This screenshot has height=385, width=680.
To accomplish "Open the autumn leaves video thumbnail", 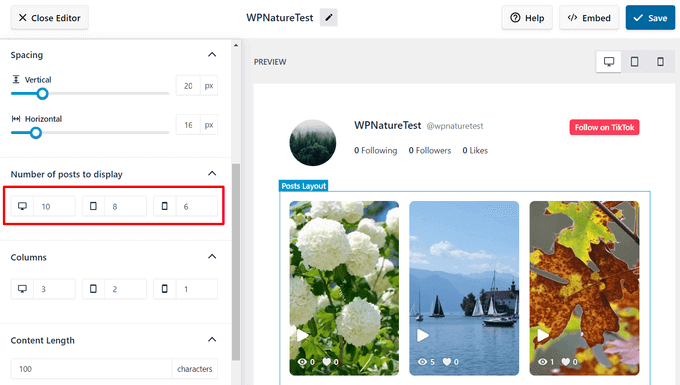I will click(x=584, y=288).
